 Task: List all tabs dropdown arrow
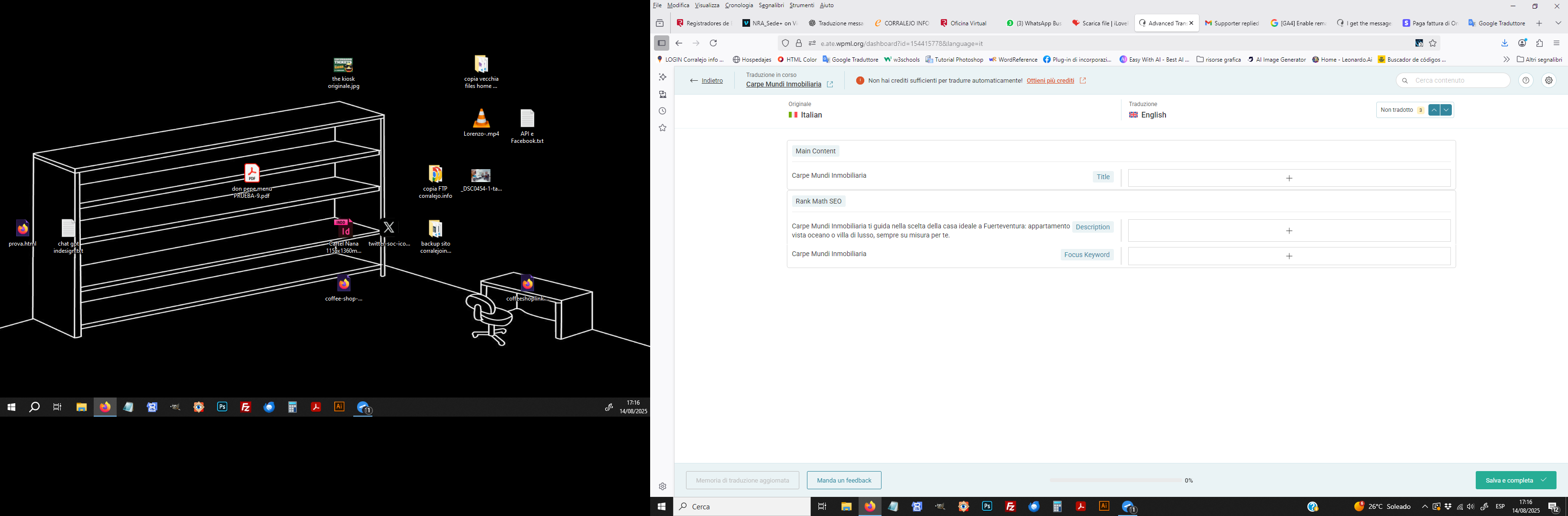click(x=1558, y=23)
